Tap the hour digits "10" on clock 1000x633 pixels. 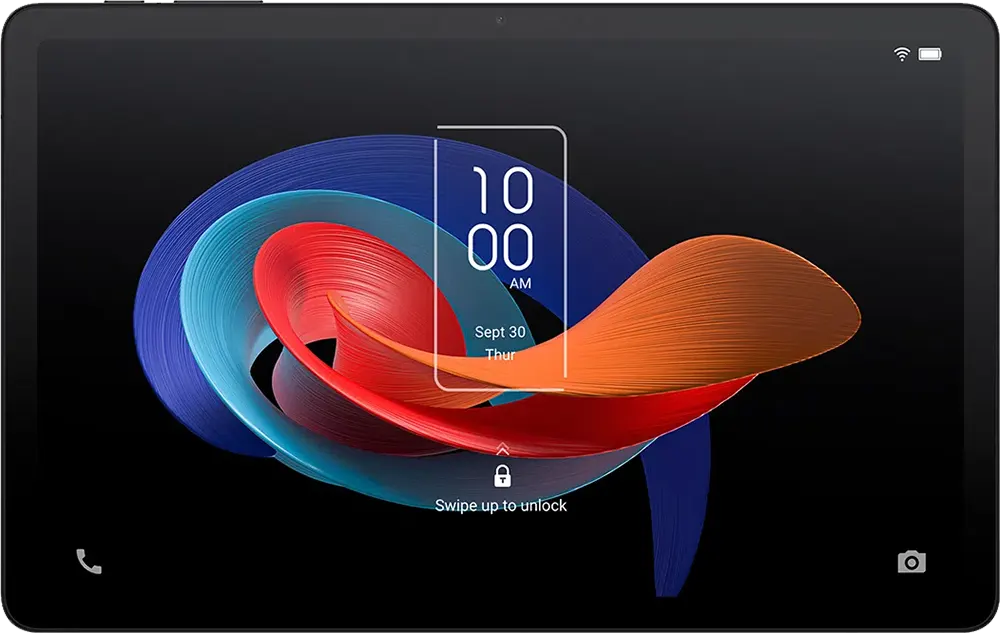click(x=501, y=191)
